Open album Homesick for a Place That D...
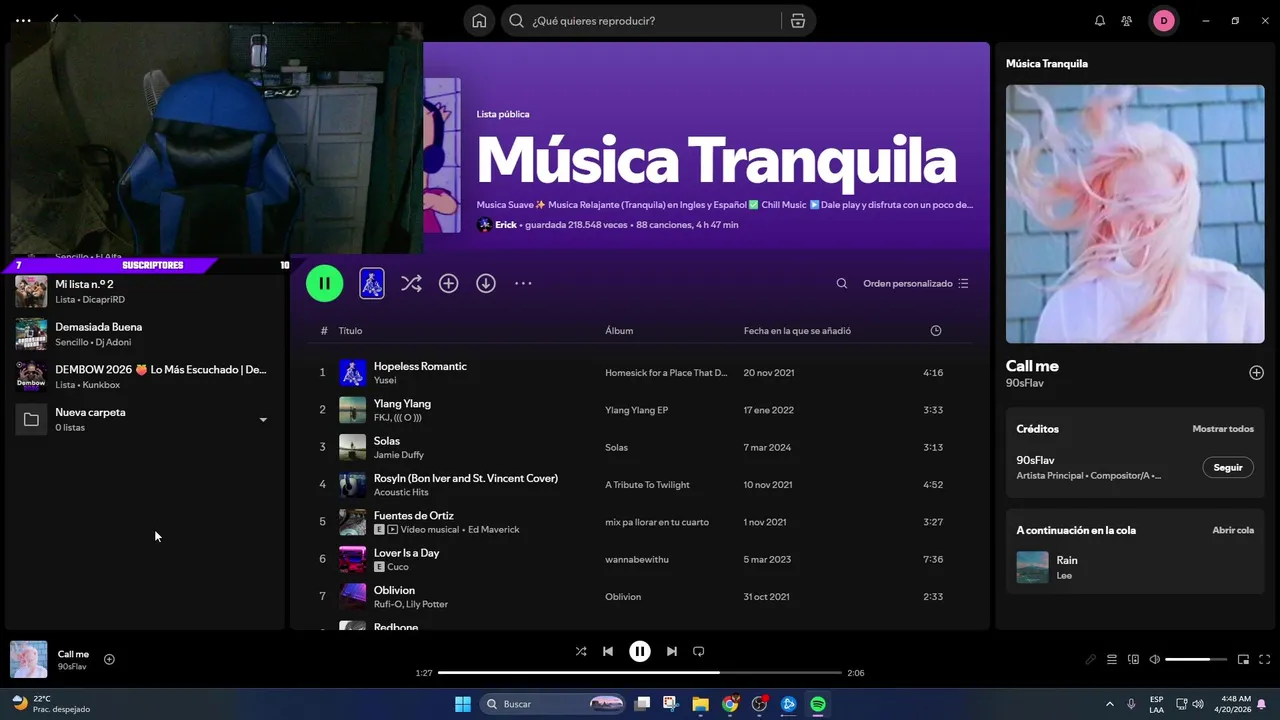The width and height of the screenshot is (1280, 720). (x=666, y=373)
